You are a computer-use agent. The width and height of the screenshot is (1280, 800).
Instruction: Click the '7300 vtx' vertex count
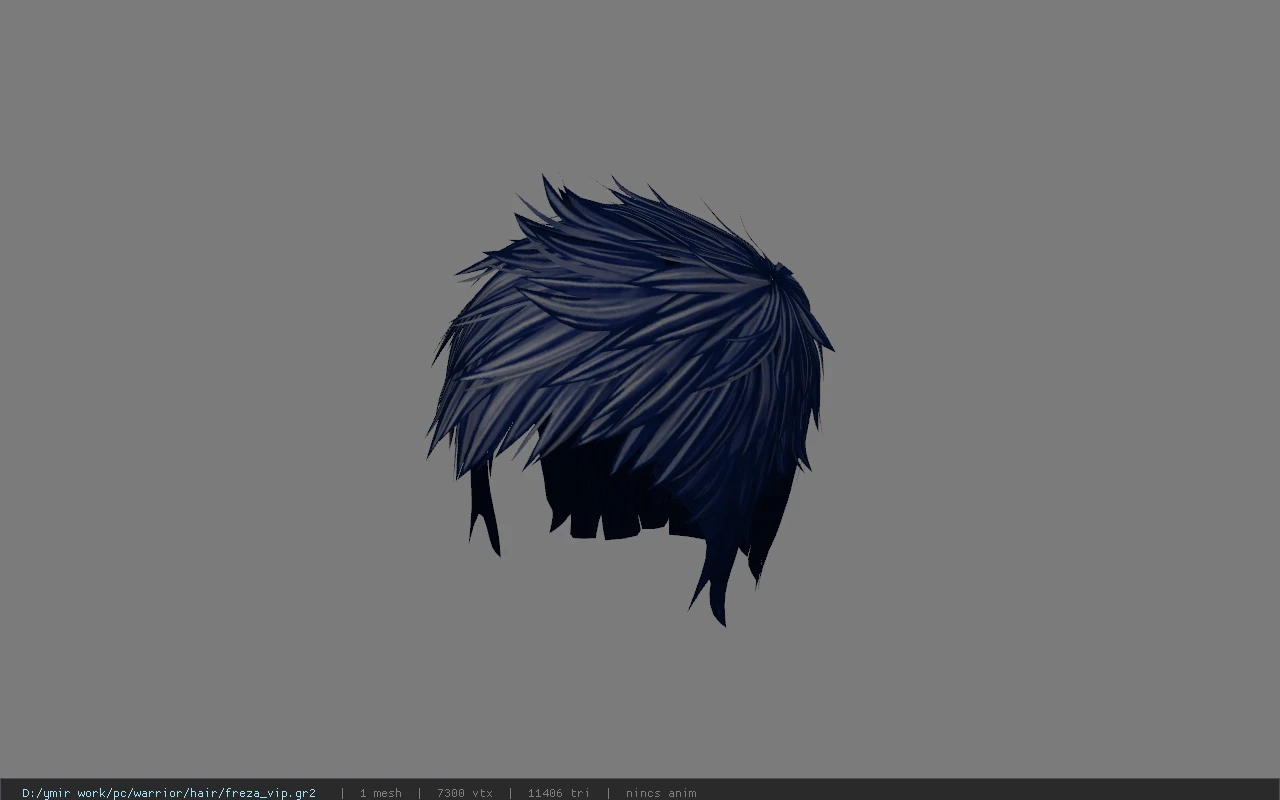pyautogui.click(x=465, y=793)
